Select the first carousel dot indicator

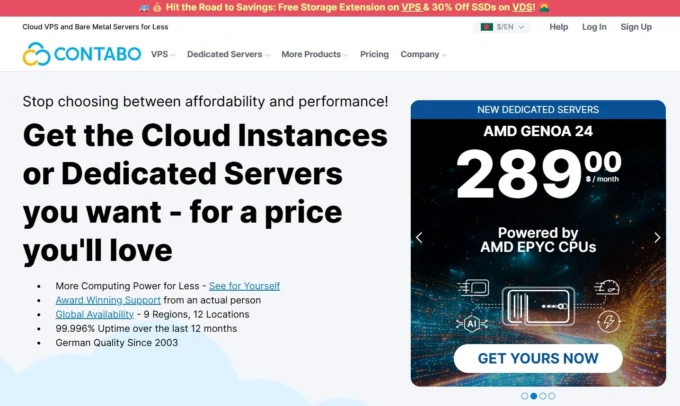[524, 396]
